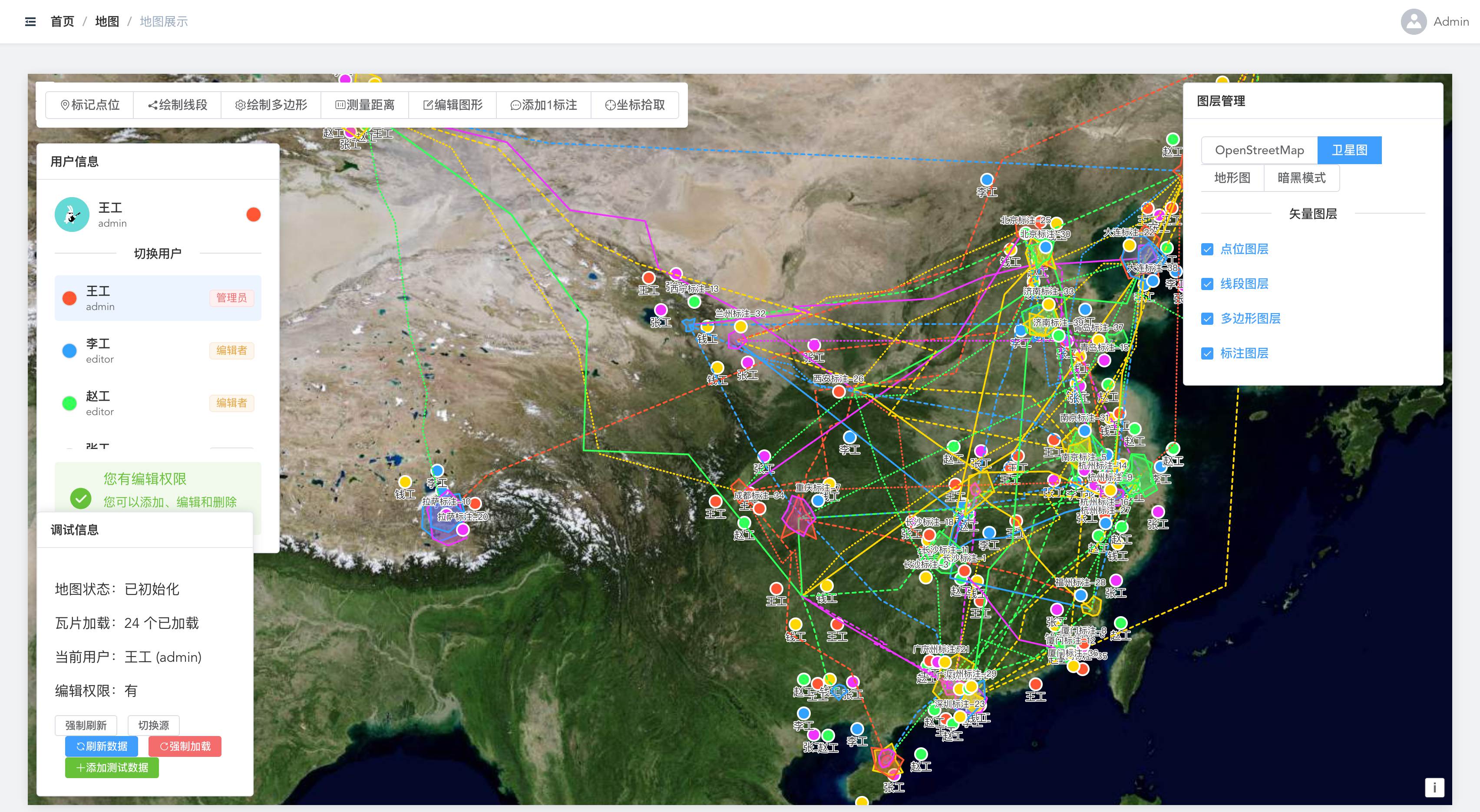Select the 标记点位 marker tool
Viewport: 1480px width, 812px height.
point(89,105)
